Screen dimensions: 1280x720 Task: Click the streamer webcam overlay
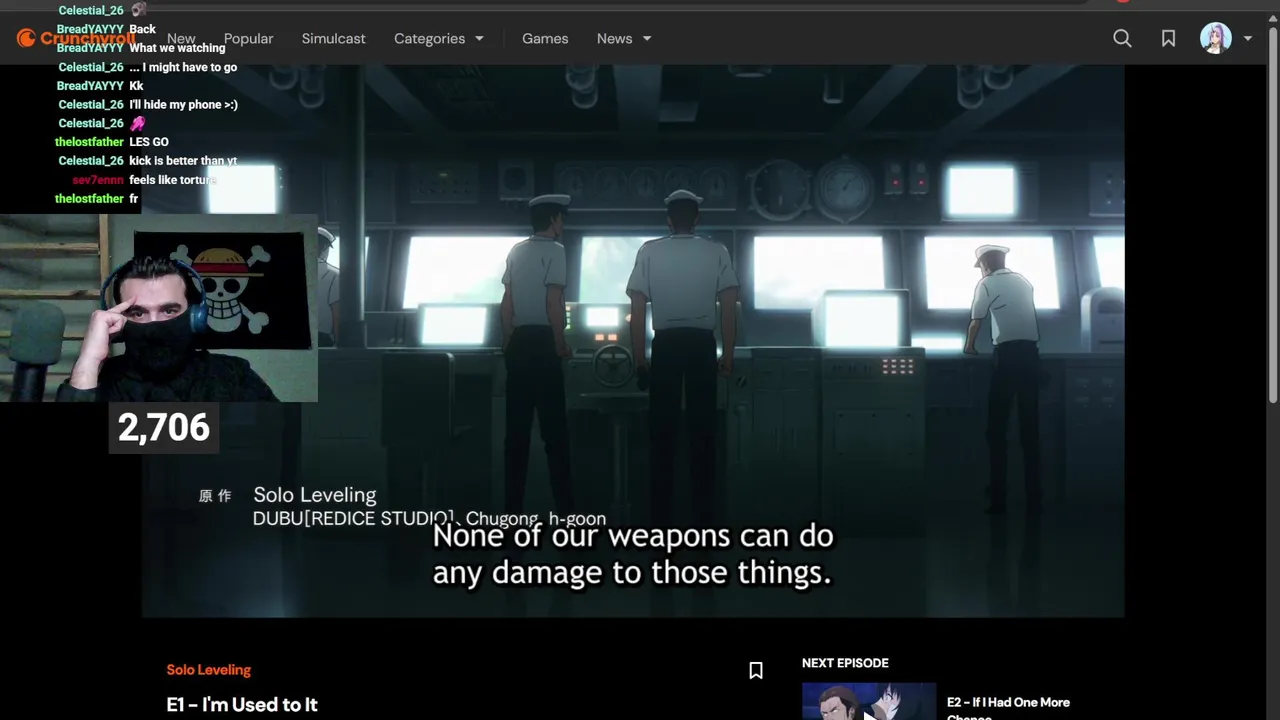click(159, 308)
